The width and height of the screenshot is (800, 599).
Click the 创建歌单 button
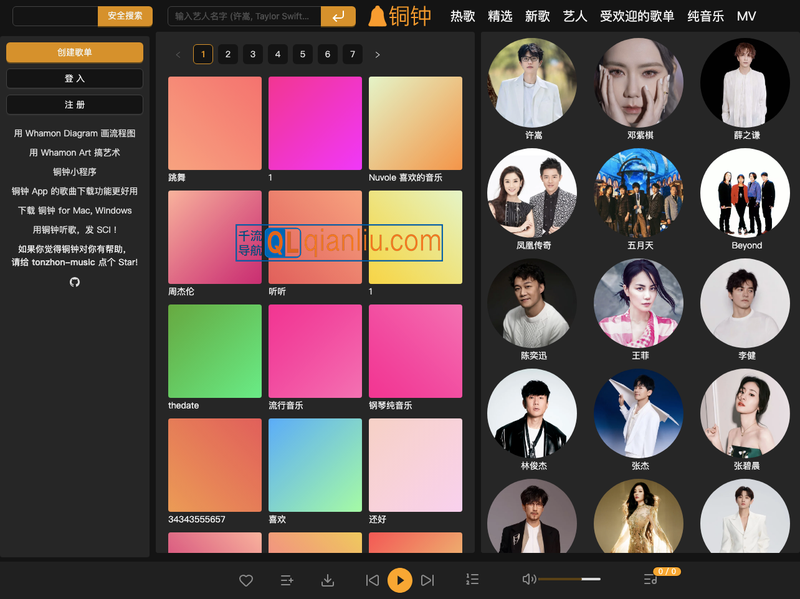(74, 52)
